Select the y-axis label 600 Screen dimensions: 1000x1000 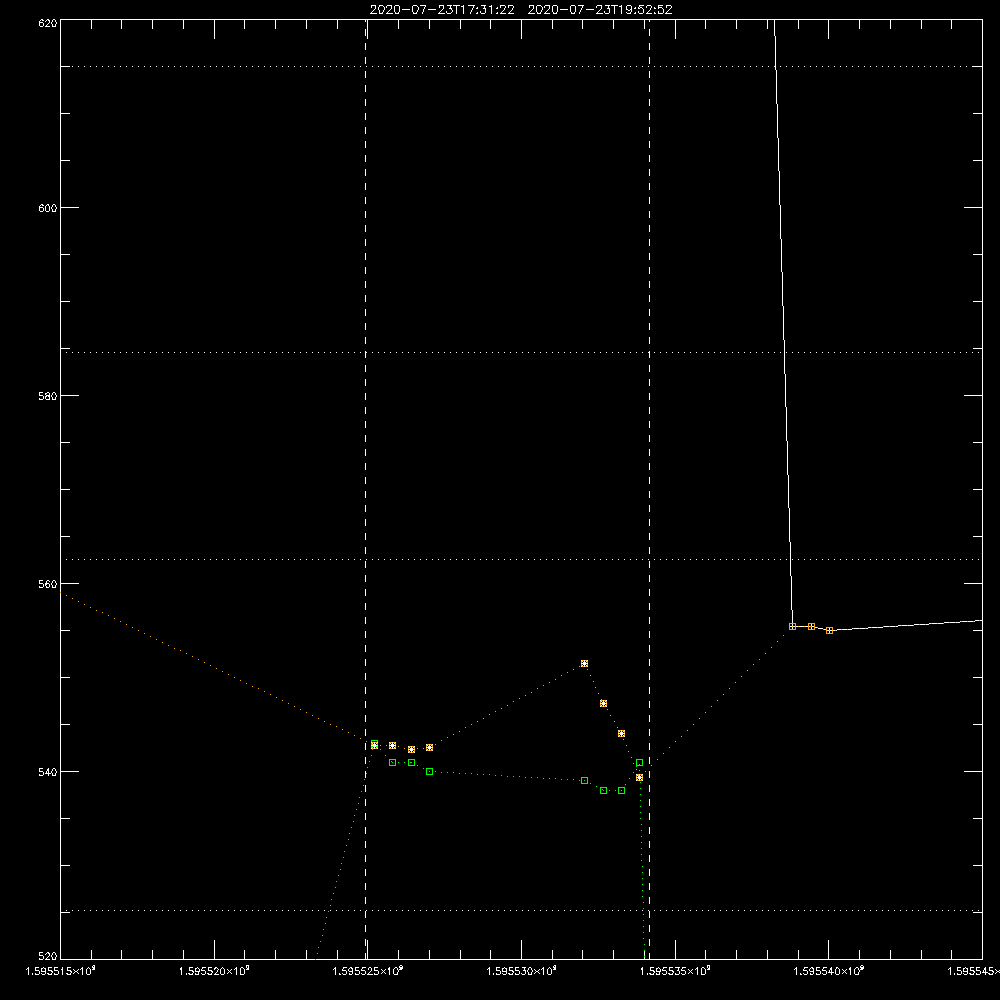click(48, 208)
